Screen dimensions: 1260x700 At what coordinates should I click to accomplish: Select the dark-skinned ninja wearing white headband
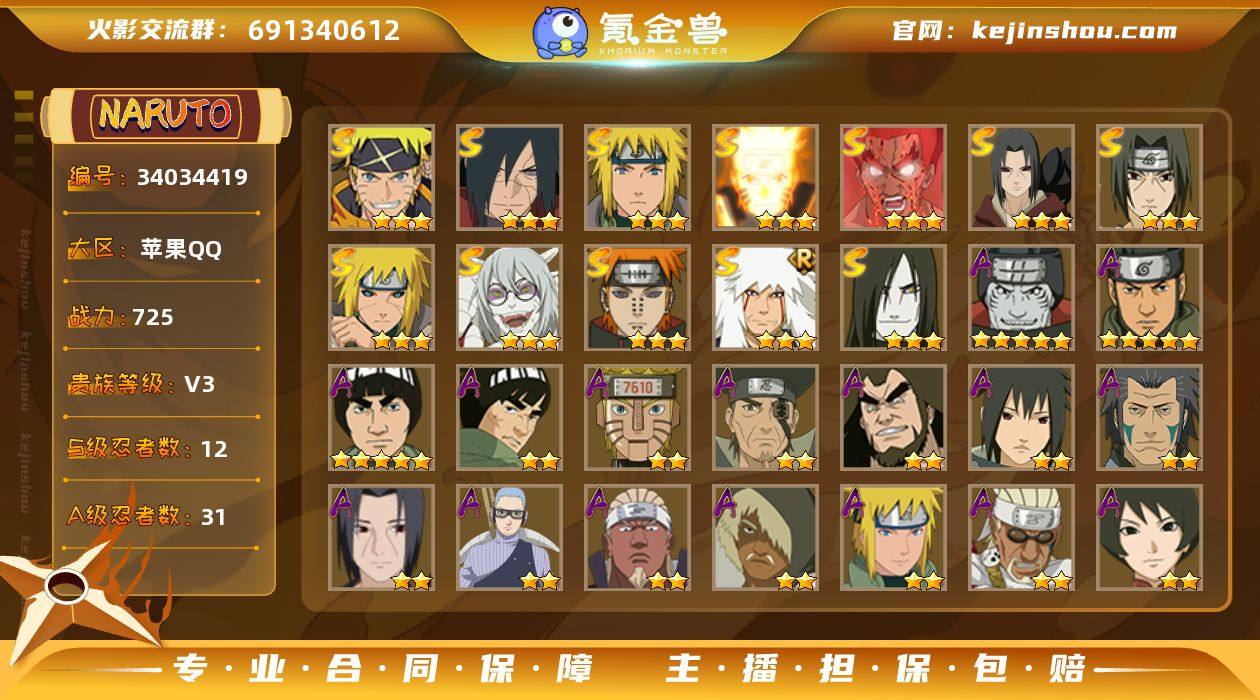pos(637,538)
